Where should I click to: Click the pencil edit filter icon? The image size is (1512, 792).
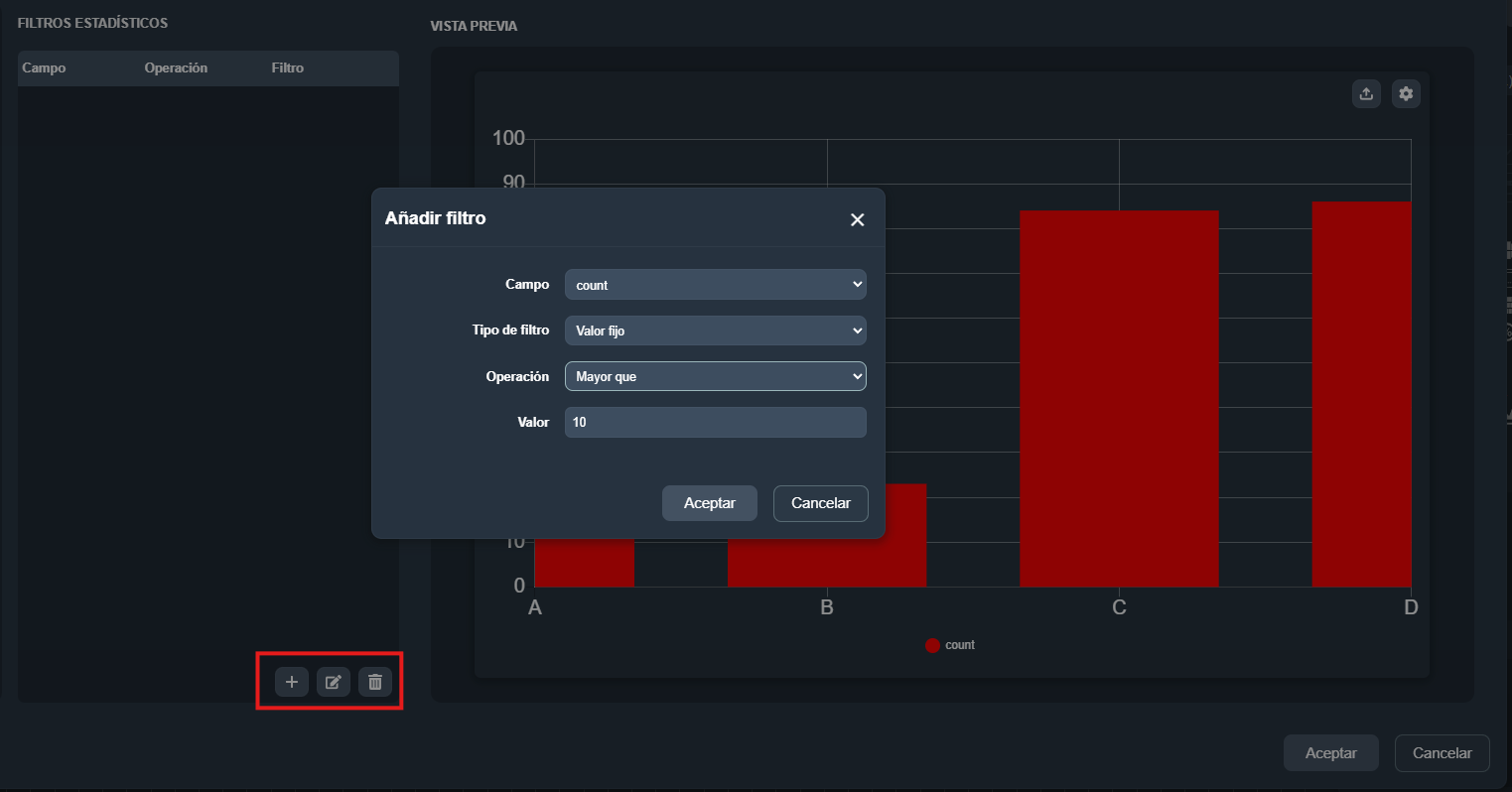pyautogui.click(x=334, y=682)
